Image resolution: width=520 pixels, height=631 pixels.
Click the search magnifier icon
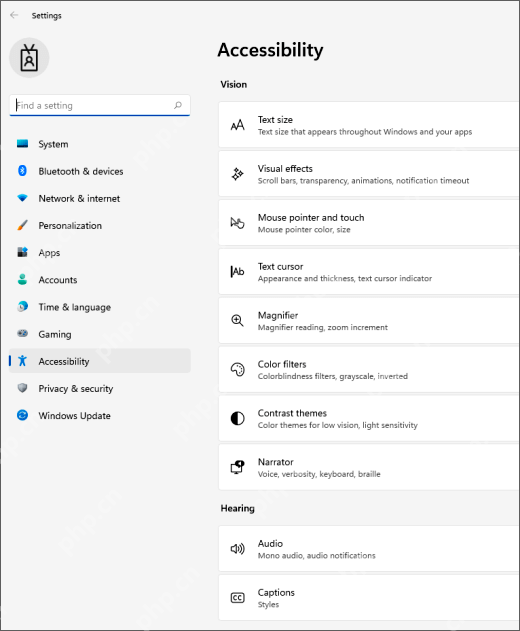point(178,105)
